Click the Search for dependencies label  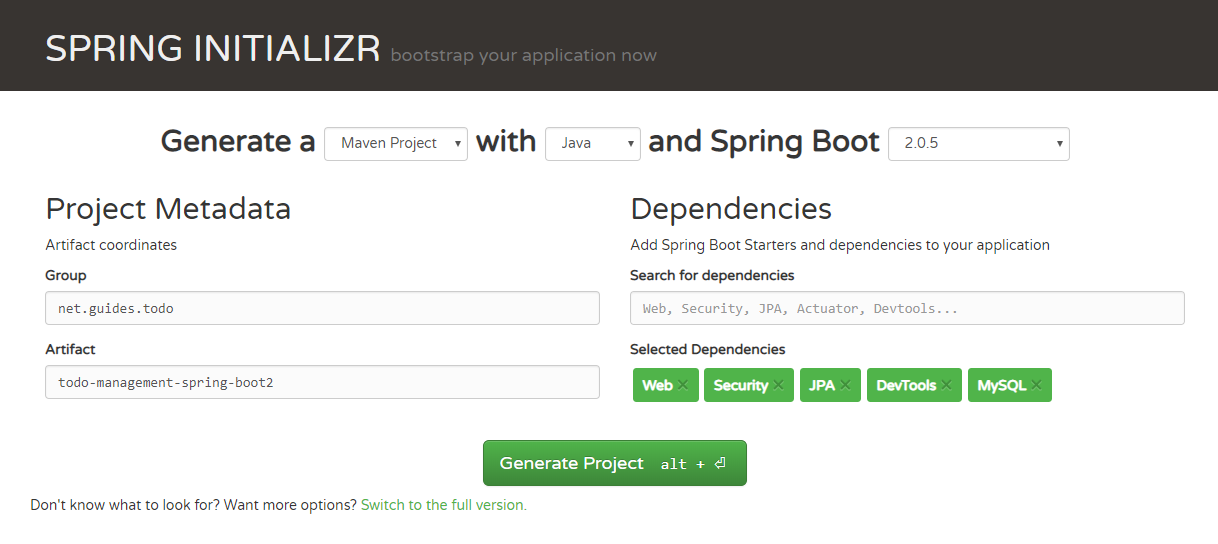point(712,275)
